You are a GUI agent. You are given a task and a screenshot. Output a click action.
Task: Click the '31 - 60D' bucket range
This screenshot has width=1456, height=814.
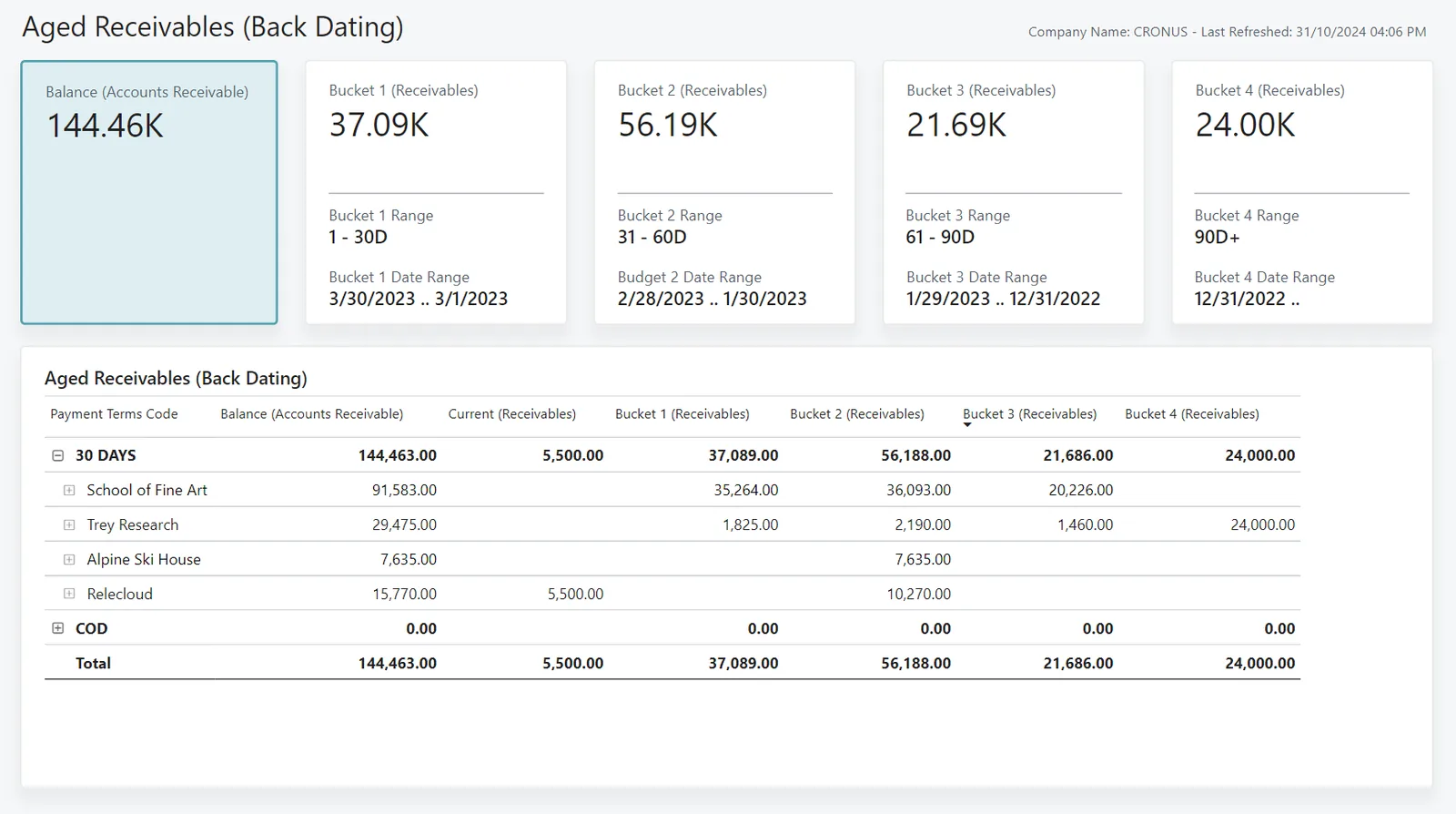(x=652, y=238)
